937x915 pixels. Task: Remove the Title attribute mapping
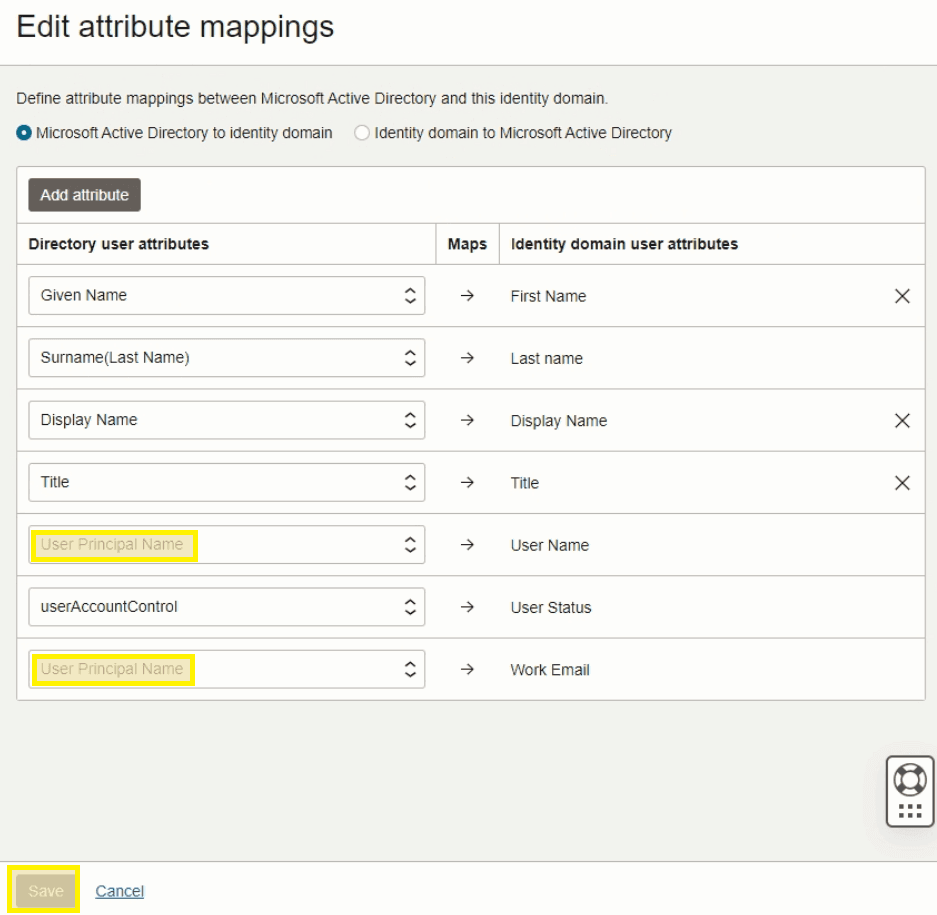point(902,482)
